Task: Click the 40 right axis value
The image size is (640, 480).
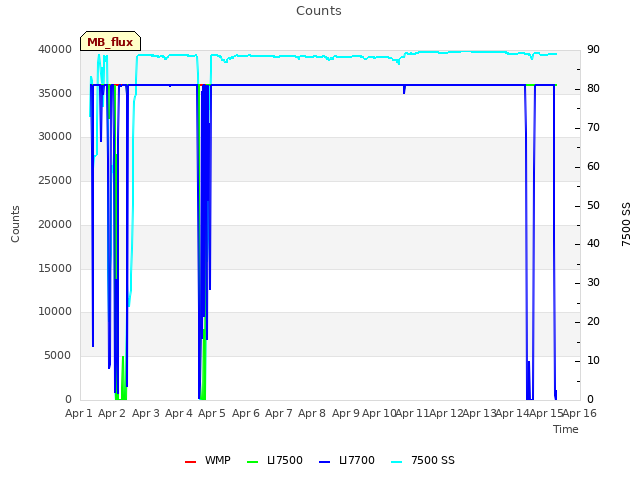Action: coord(593,244)
